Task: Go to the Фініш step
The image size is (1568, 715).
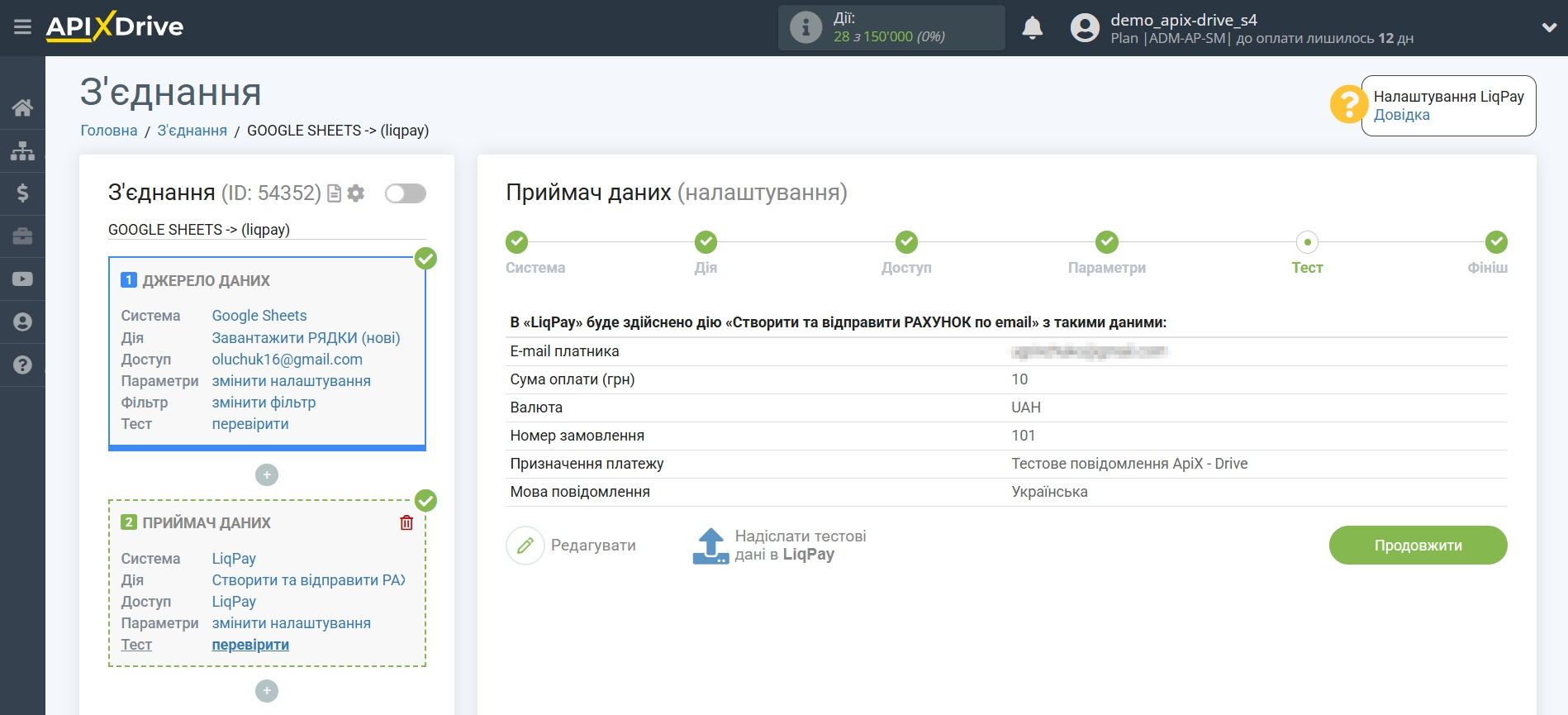Action: point(1496,242)
